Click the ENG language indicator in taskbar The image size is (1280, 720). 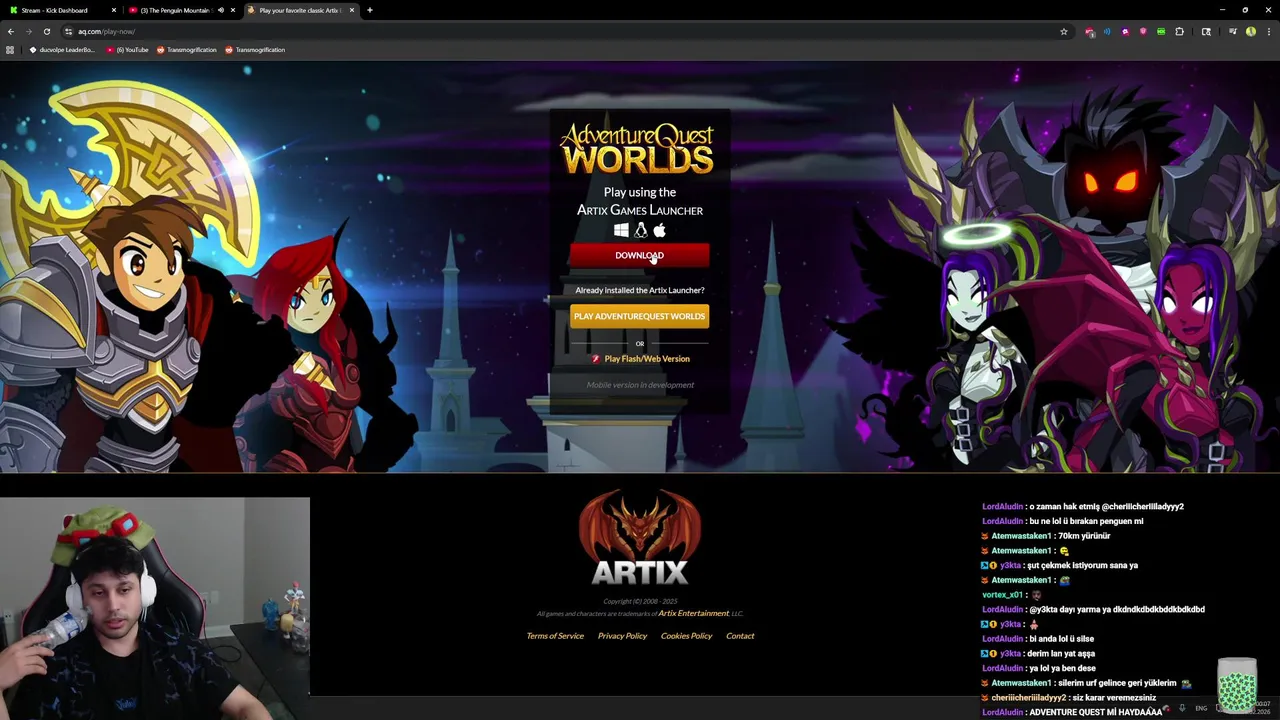pyautogui.click(x=1201, y=708)
